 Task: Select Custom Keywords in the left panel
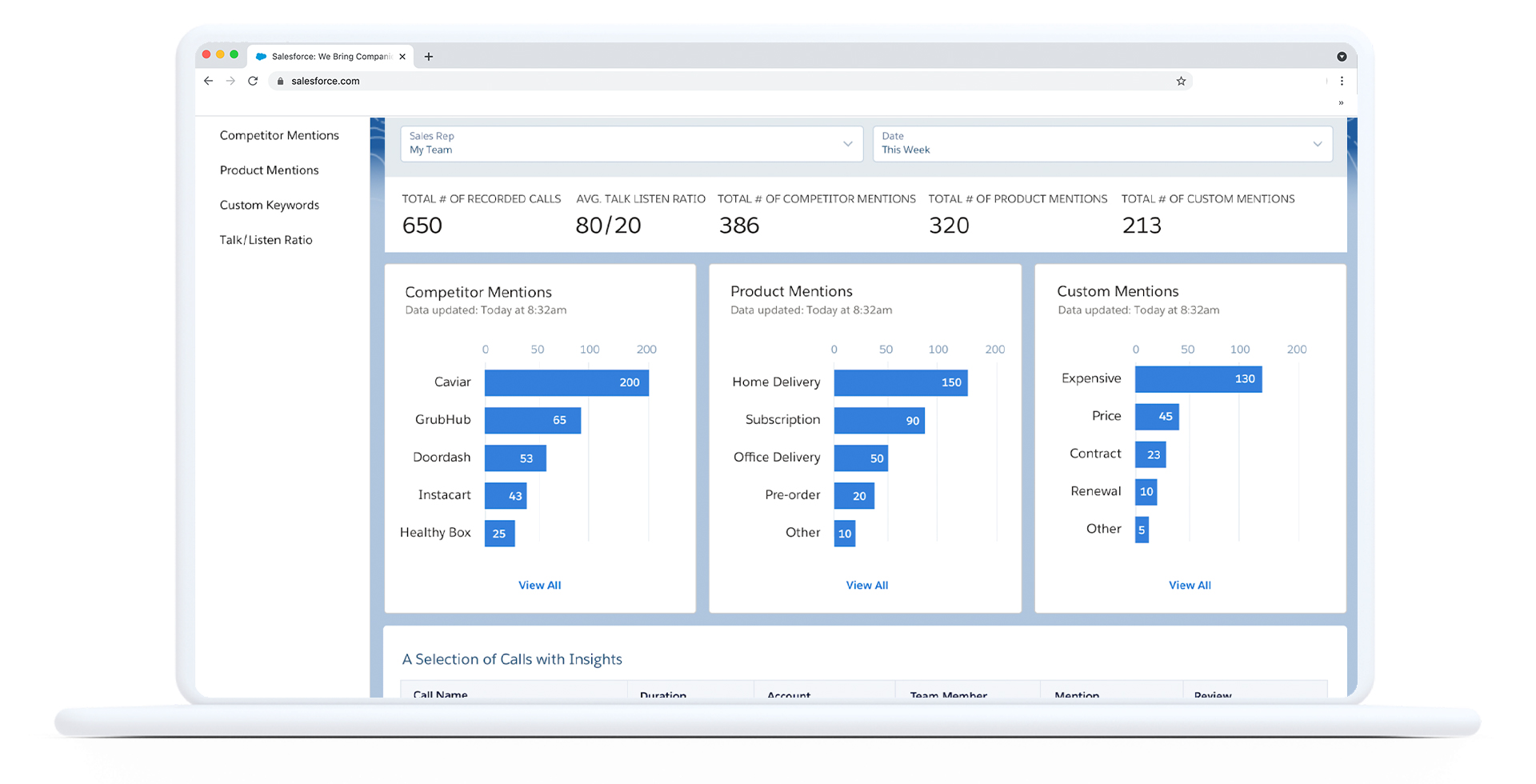click(270, 205)
